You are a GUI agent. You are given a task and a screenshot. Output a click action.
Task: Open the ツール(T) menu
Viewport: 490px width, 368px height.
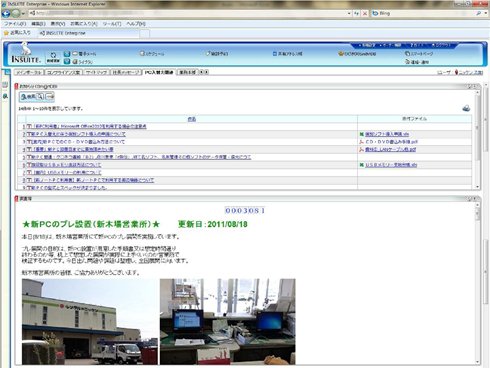(x=112, y=24)
